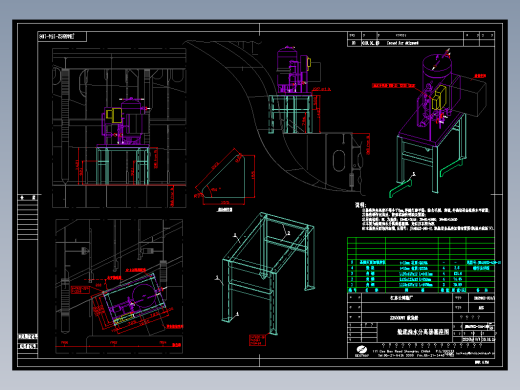Click the notes paragraph under the 说明 heading

tap(427, 219)
